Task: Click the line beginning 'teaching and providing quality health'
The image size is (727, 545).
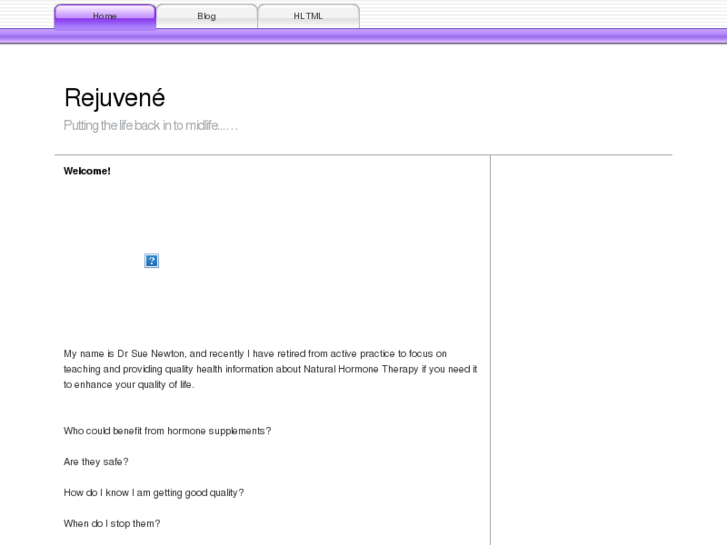Action: tap(270, 369)
